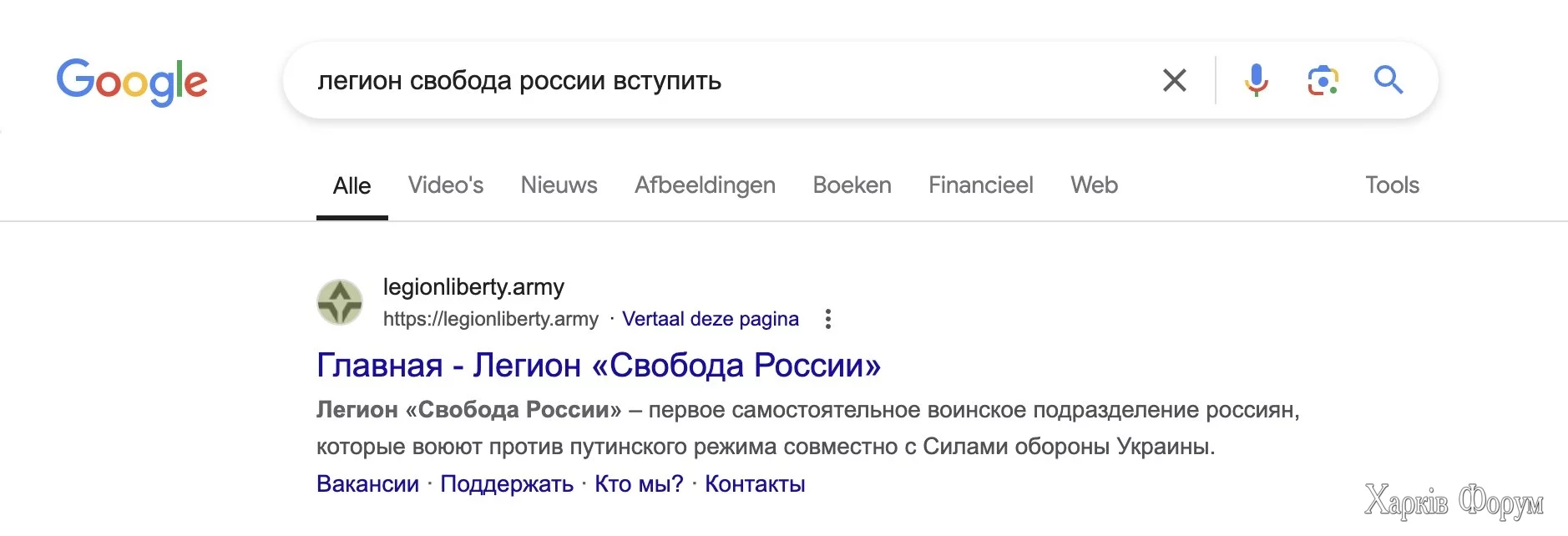Switch to the Nieuws tab
The image size is (1568, 536).
pos(559,185)
